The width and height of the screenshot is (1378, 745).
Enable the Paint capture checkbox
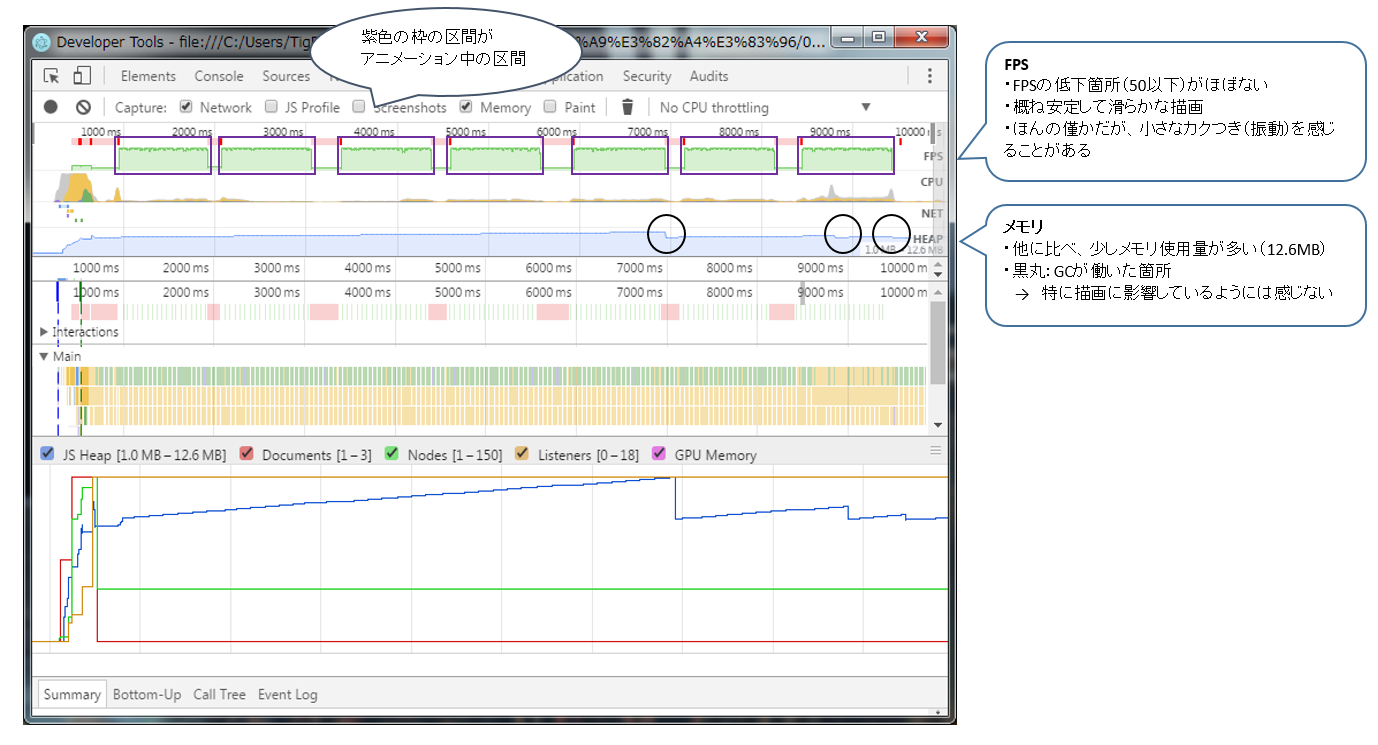click(x=550, y=107)
